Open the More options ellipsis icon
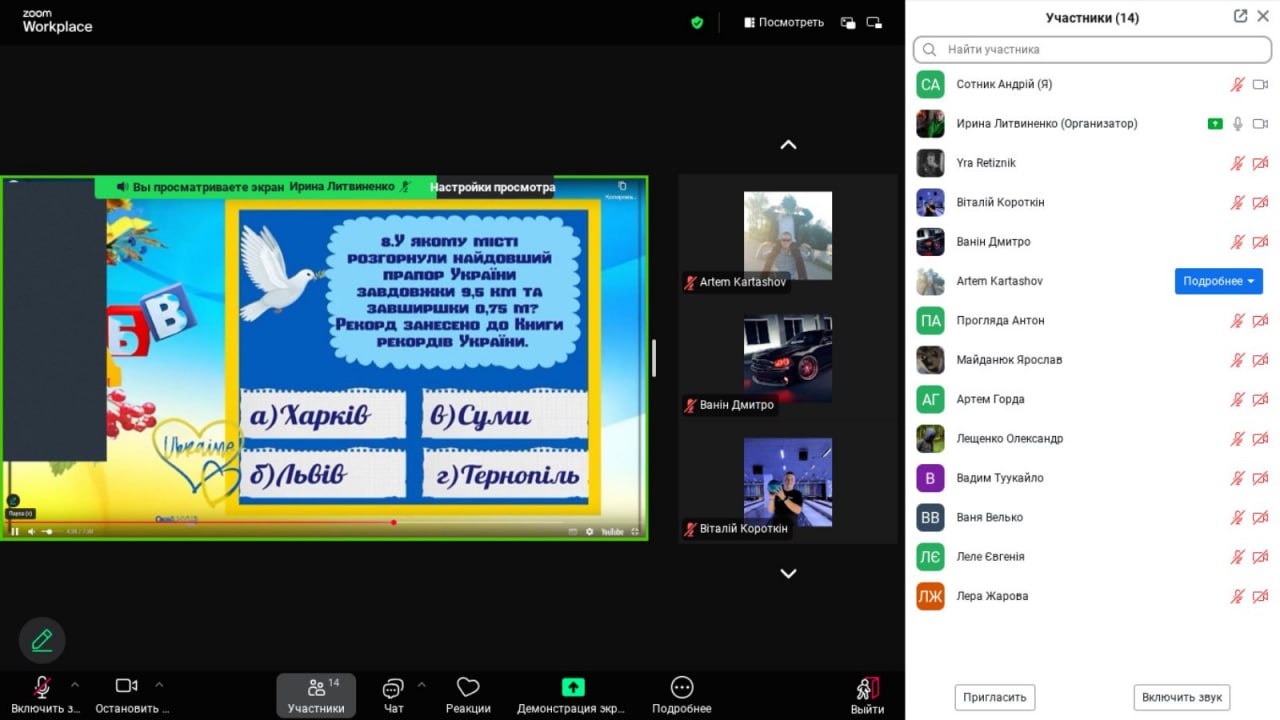This screenshot has height=720, width=1280. [682, 687]
